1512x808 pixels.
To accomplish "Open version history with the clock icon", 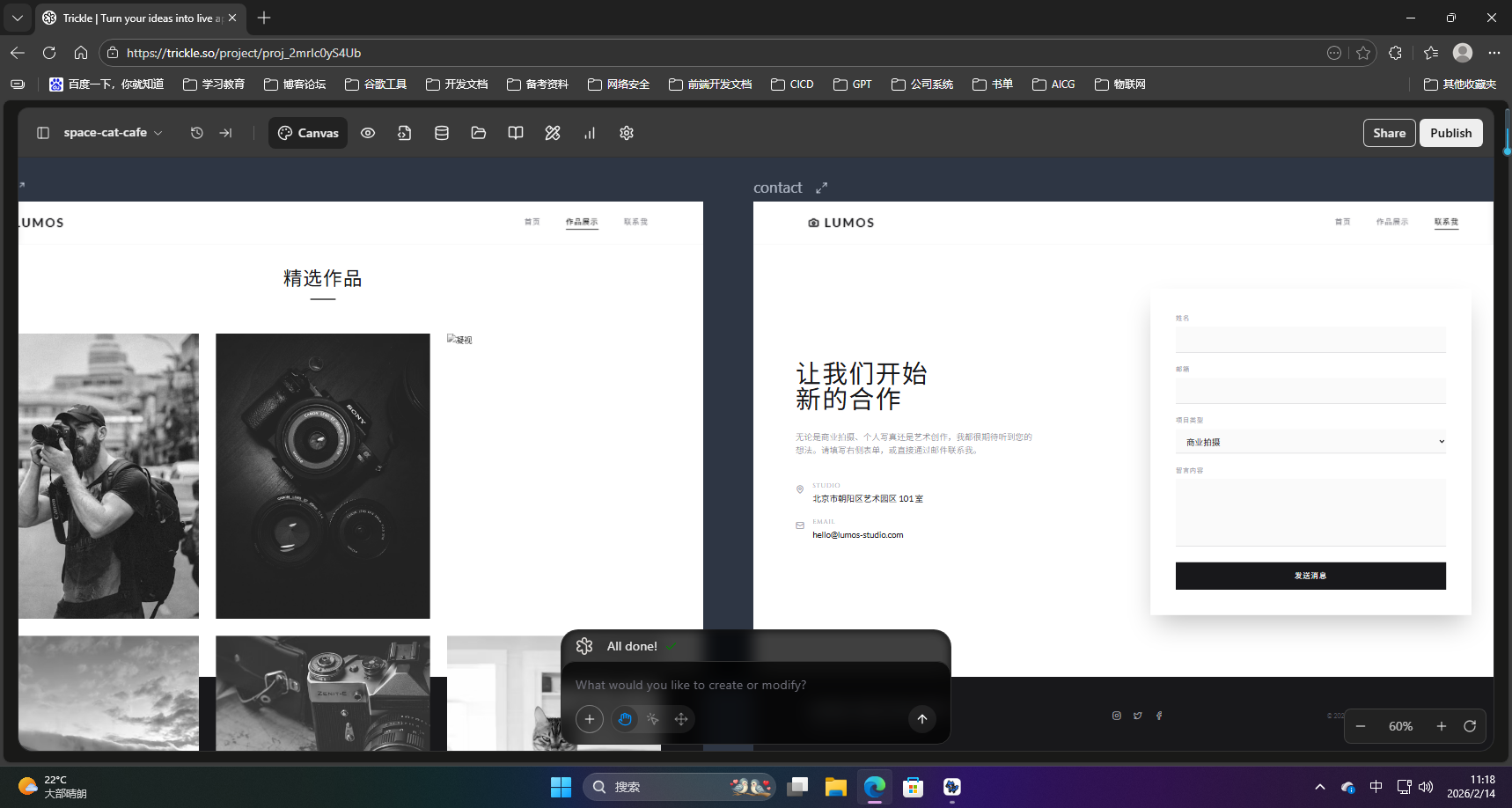I will (196, 132).
